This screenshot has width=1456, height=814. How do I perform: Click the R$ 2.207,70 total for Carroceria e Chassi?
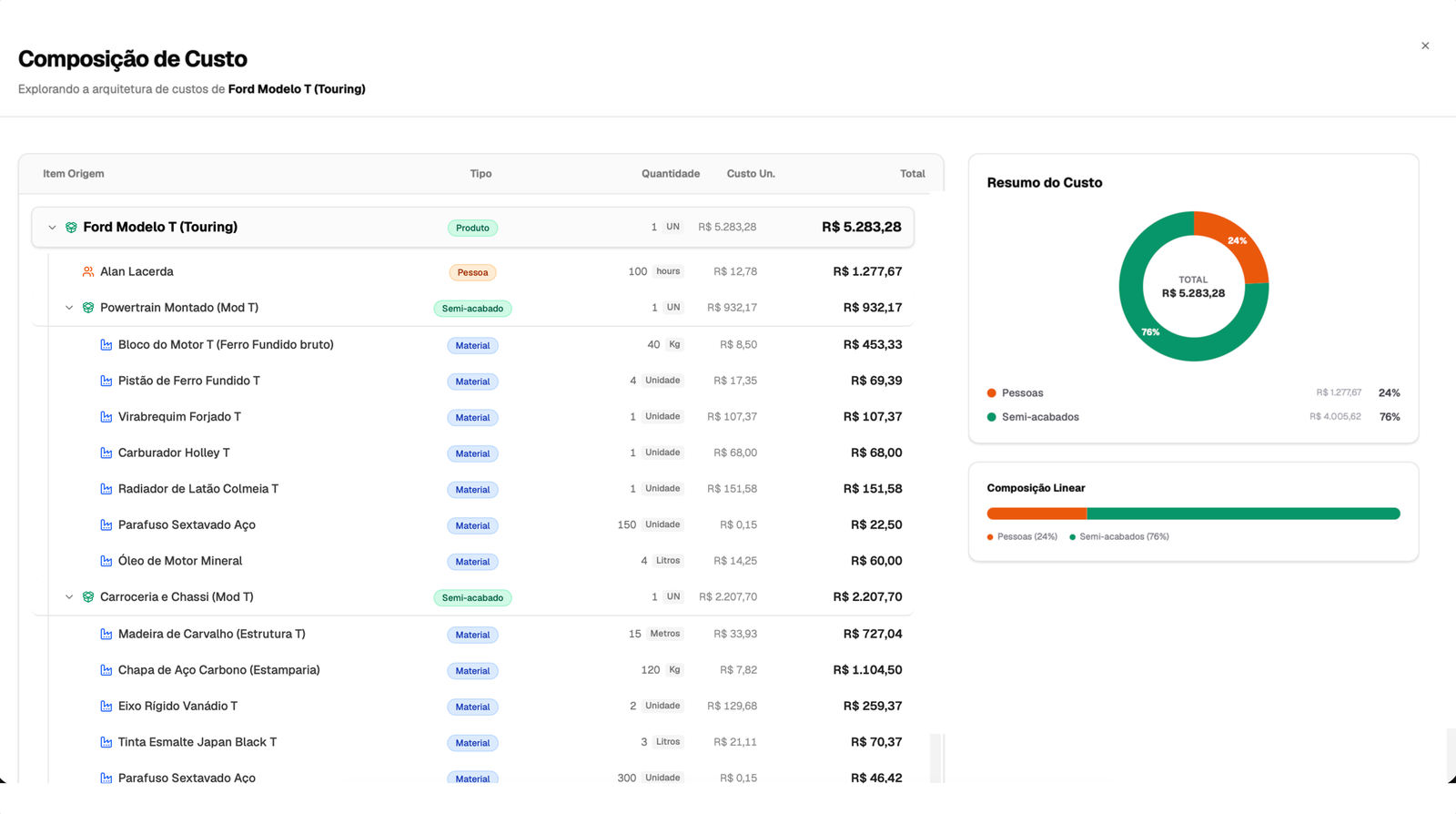(x=867, y=597)
